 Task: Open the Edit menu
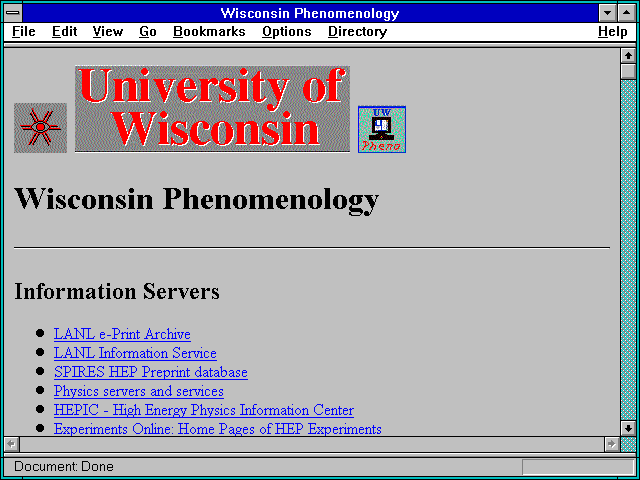pyautogui.click(x=64, y=31)
